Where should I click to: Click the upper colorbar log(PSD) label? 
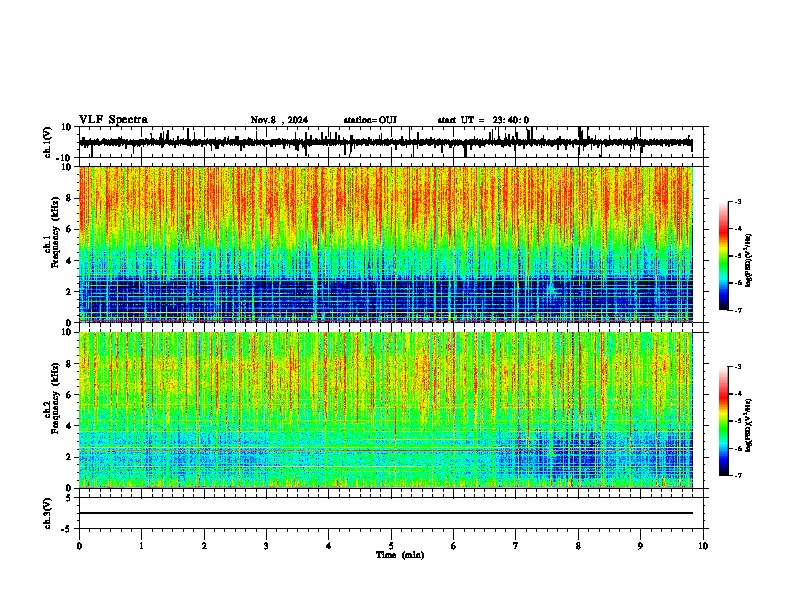tap(749, 260)
